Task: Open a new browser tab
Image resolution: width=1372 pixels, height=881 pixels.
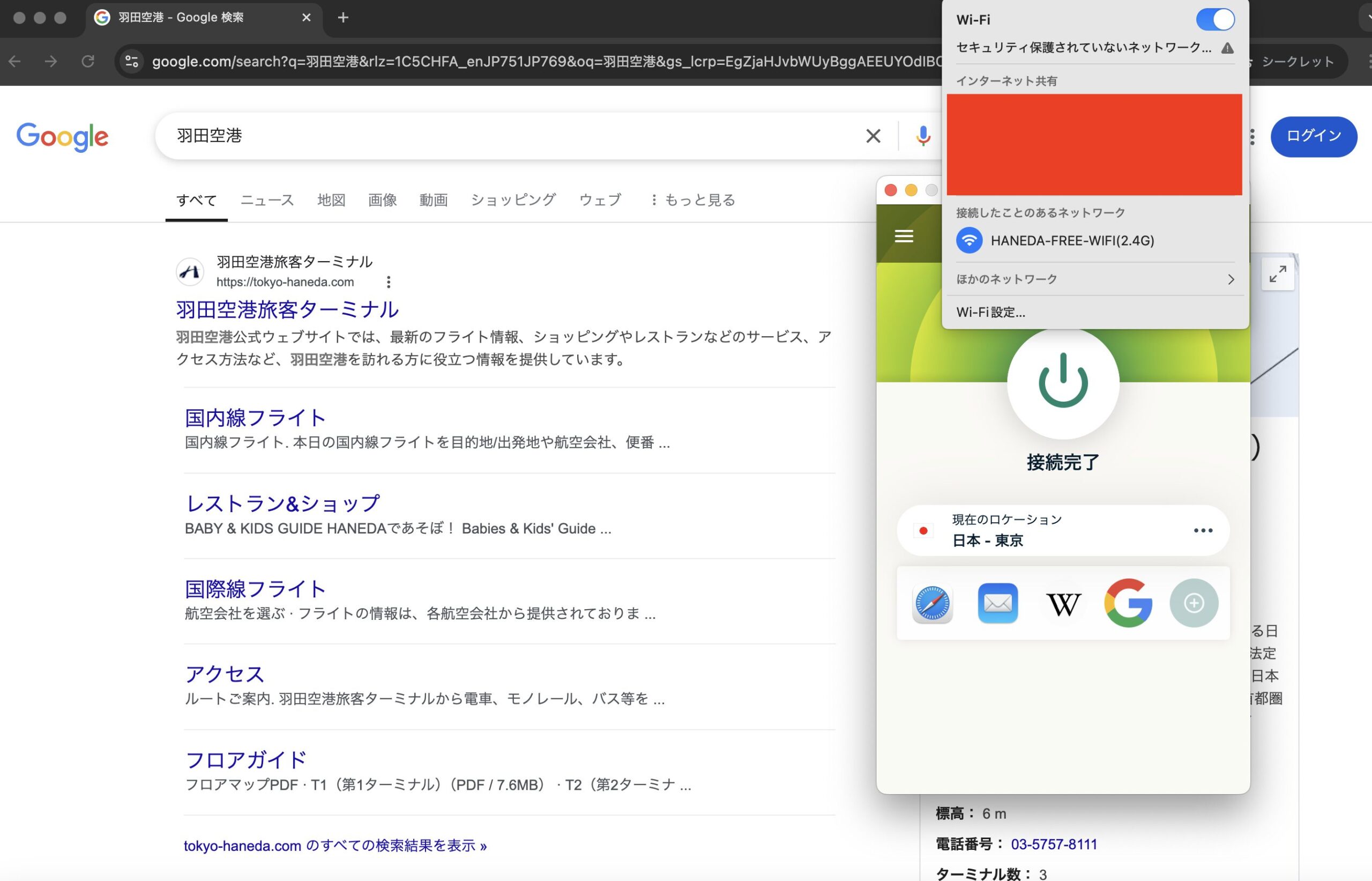Action: coord(343,18)
